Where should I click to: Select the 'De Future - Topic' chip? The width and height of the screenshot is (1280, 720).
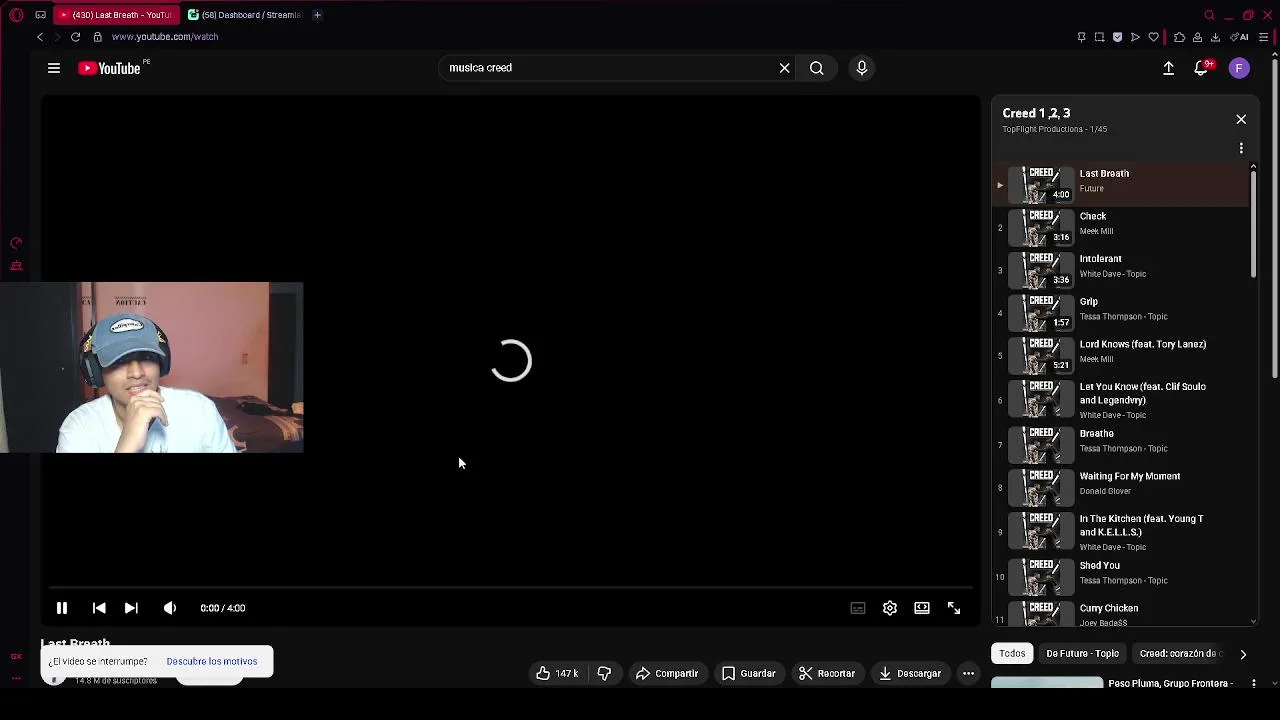1082,654
